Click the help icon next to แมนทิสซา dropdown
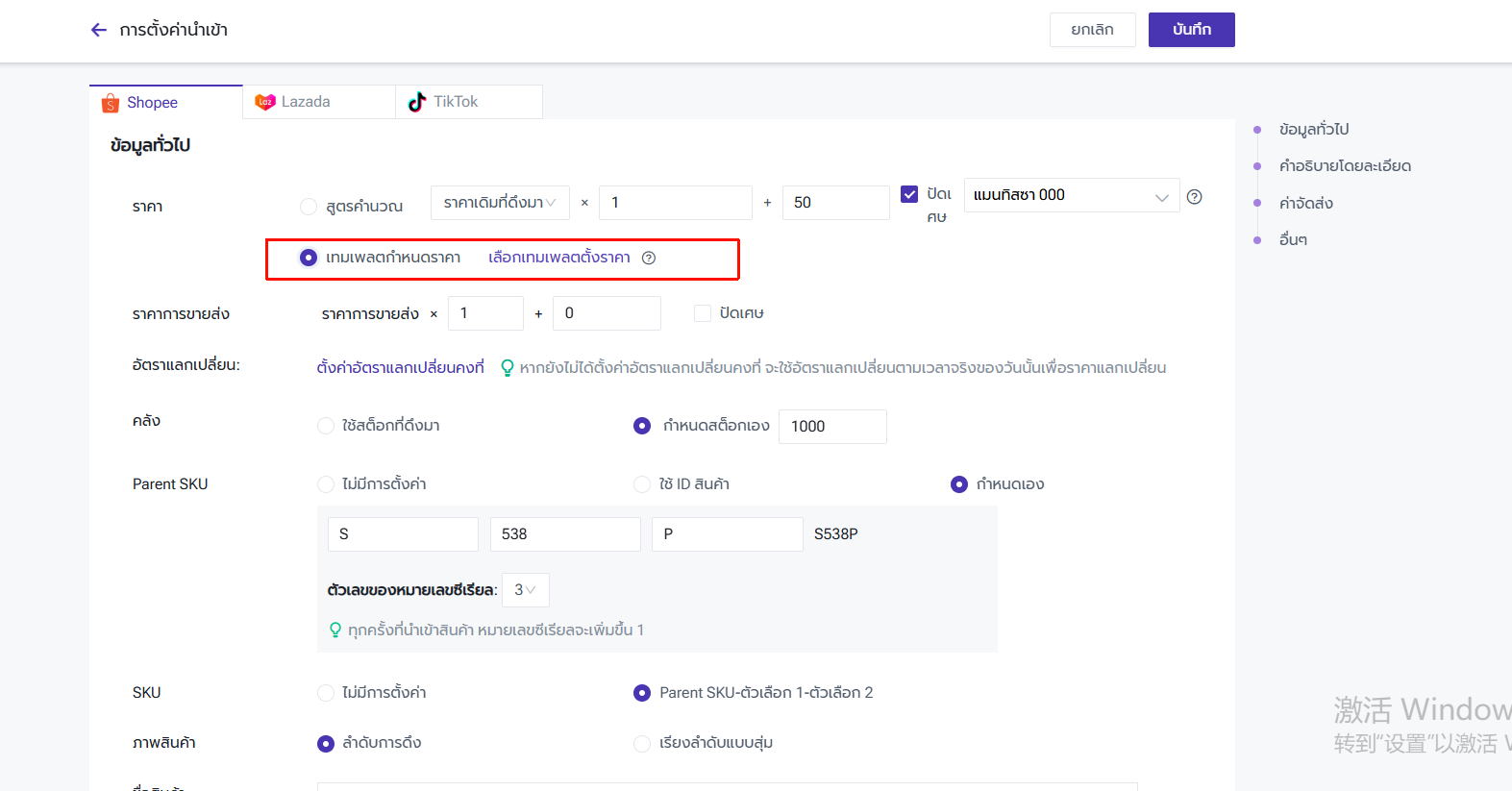This screenshot has height=791, width=1512. (1194, 196)
